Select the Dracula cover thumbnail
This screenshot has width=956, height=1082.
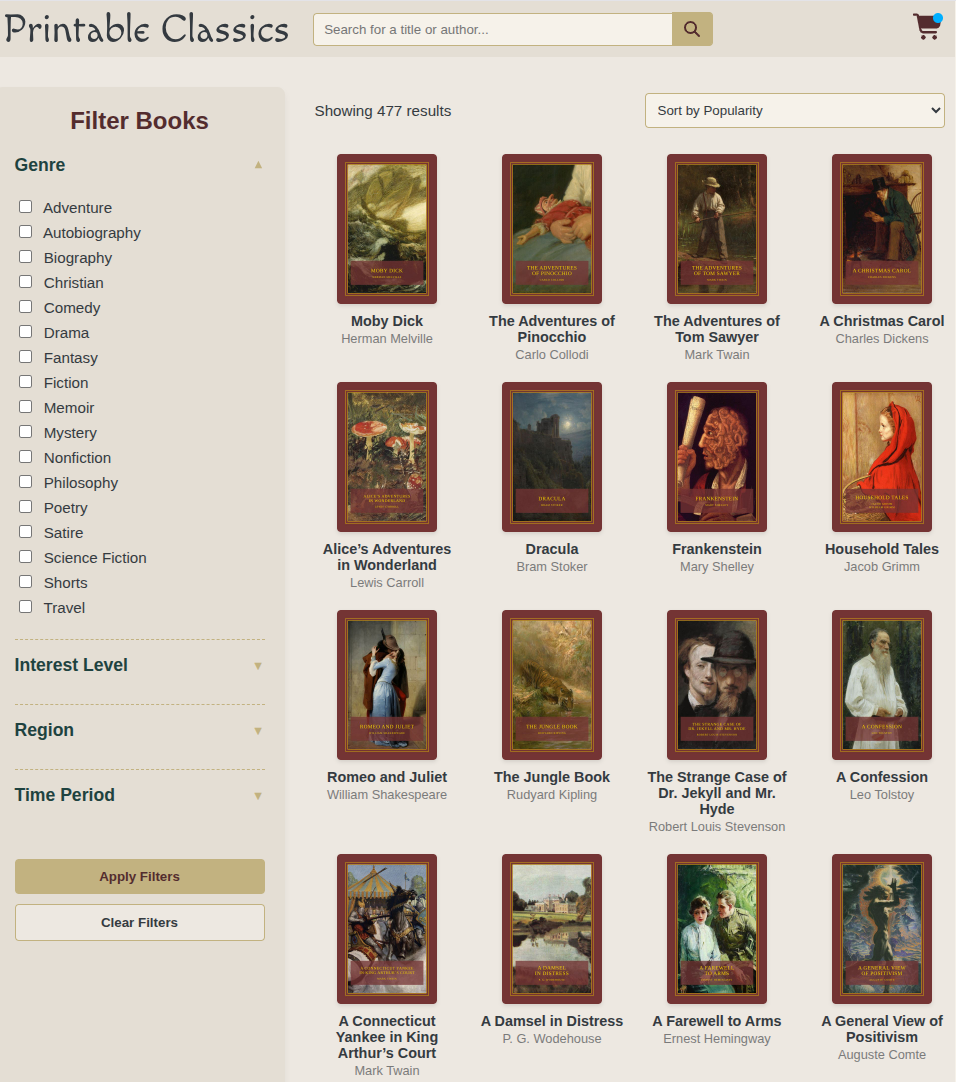(x=551, y=457)
